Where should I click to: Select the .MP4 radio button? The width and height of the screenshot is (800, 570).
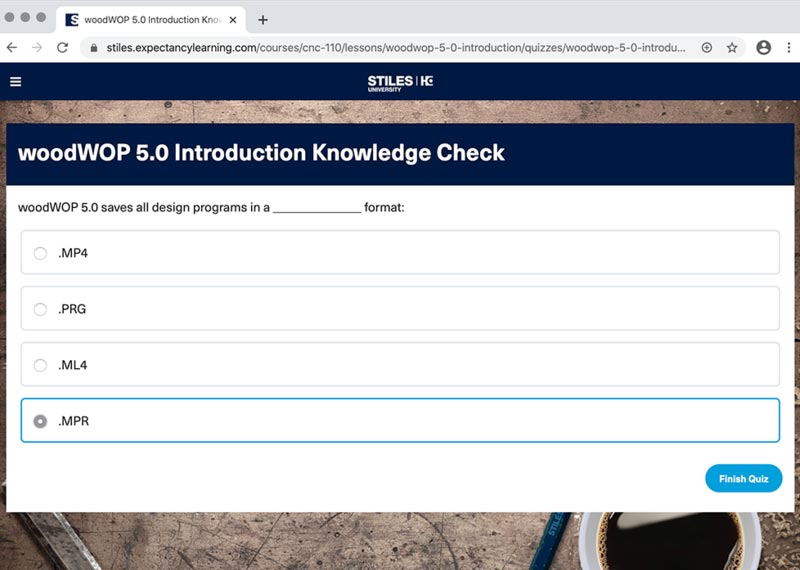click(x=40, y=253)
